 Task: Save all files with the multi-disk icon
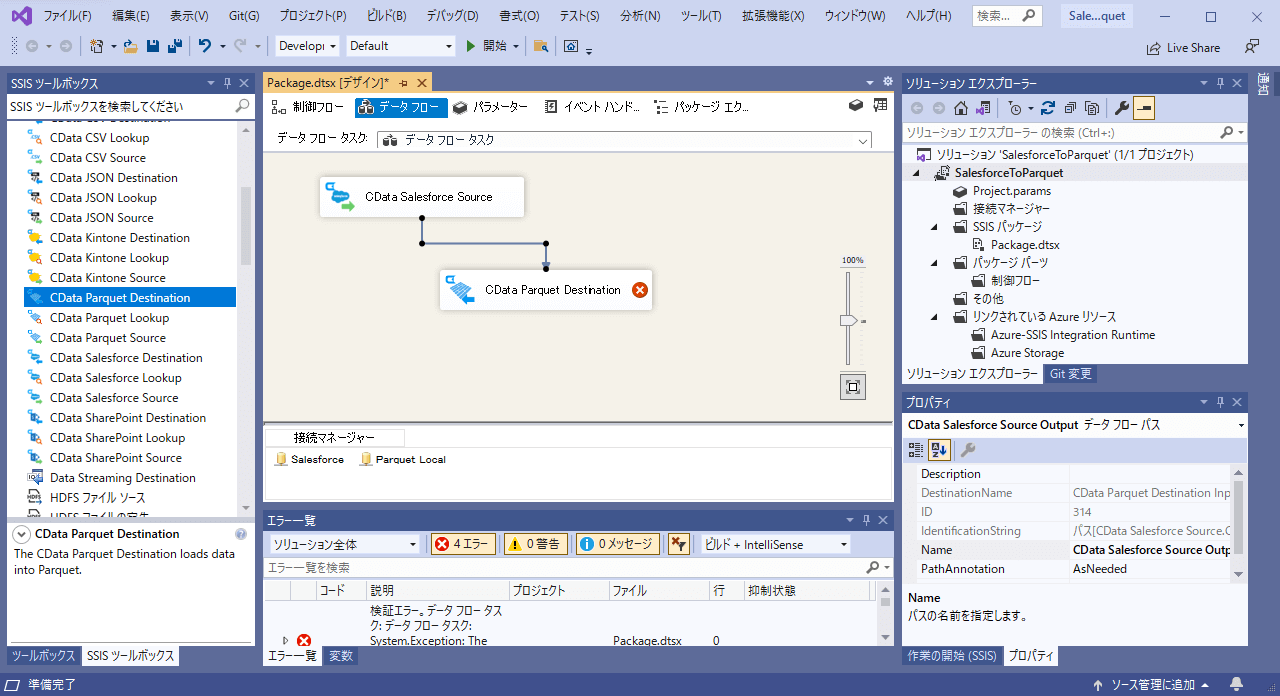coord(174,46)
